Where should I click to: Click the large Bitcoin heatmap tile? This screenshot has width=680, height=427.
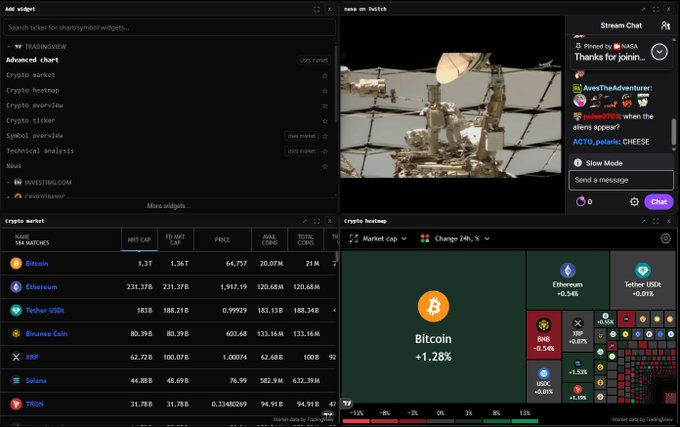[433, 327]
